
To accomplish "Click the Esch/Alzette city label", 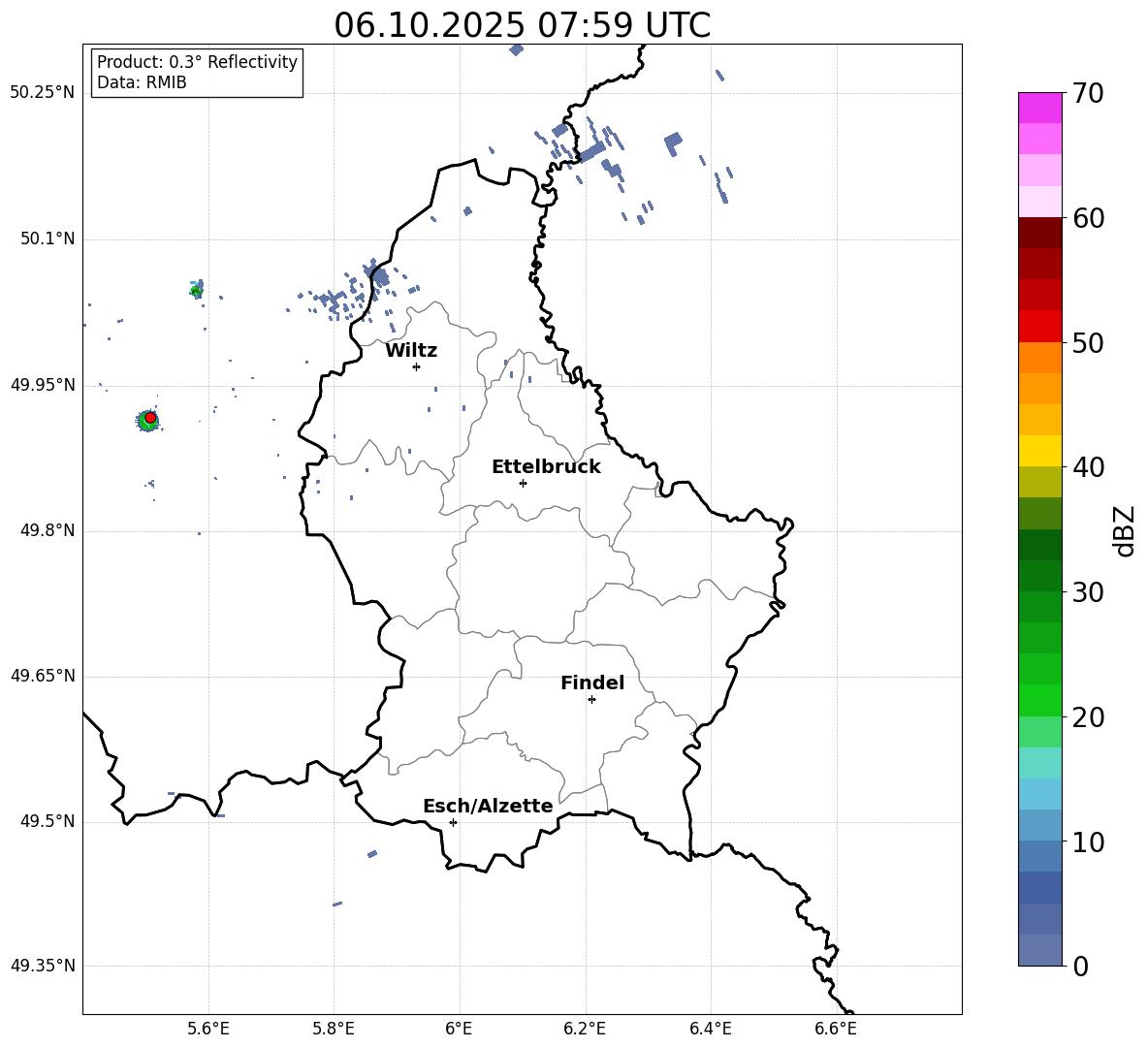I will click(x=488, y=806).
